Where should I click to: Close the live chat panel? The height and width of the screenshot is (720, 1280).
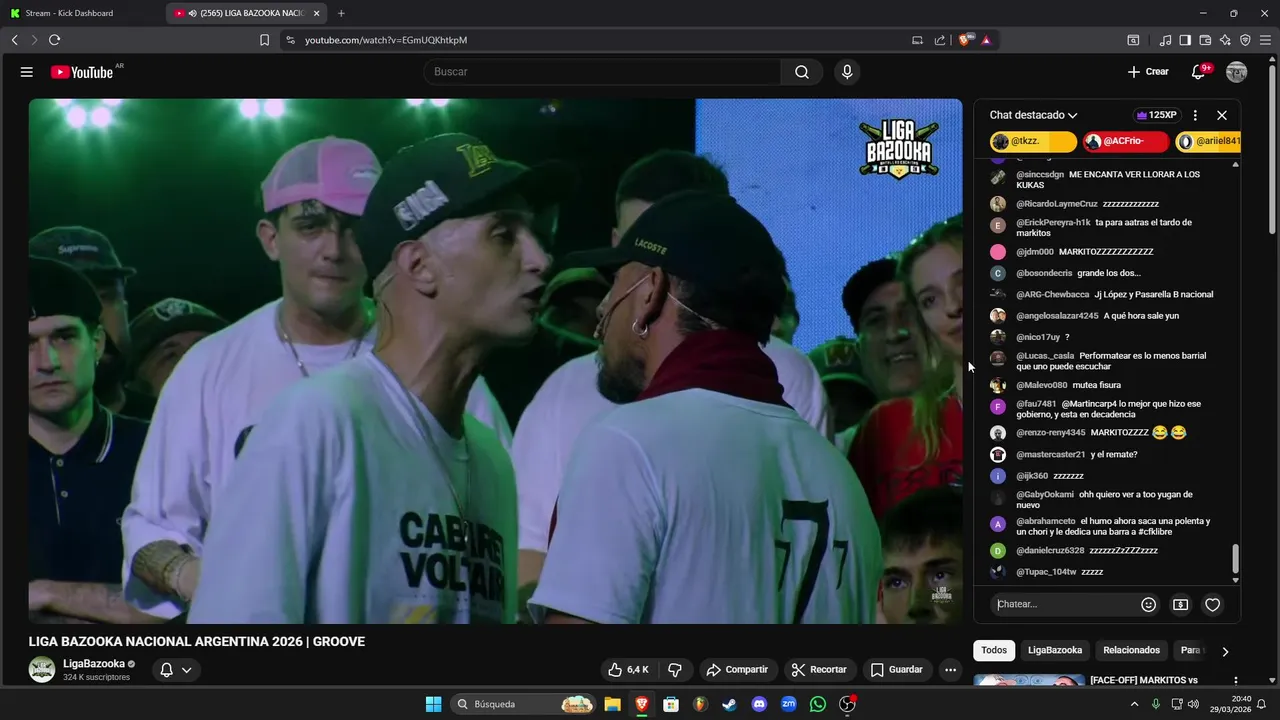pyautogui.click(x=1222, y=115)
